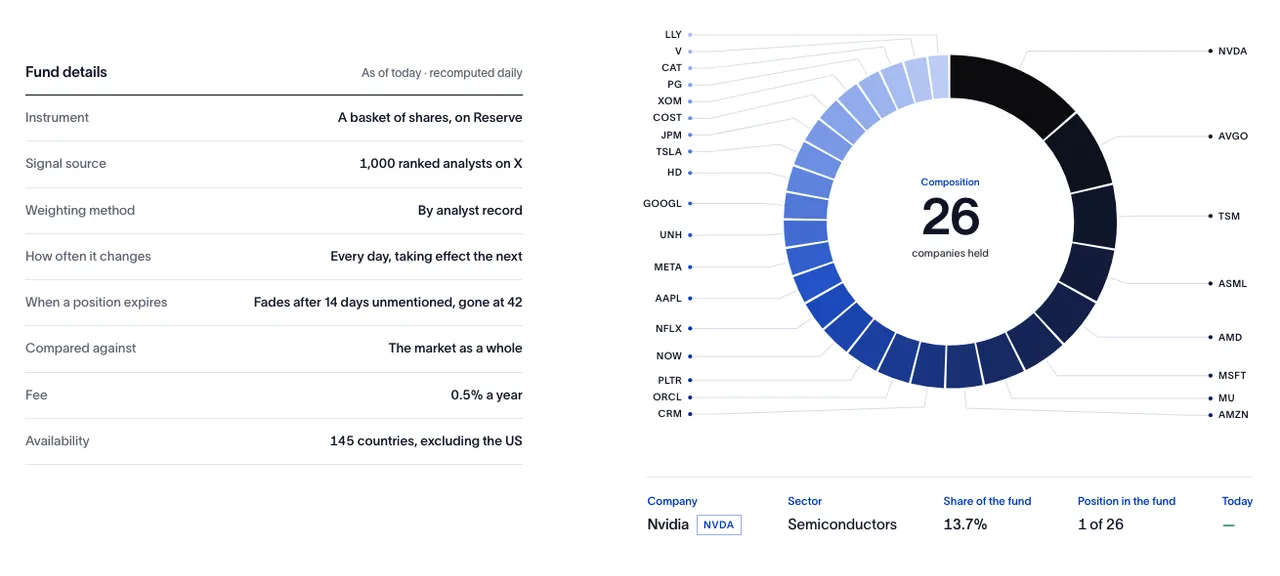
Task: Click the LLY ticker label
Action: [x=673, y=35]
